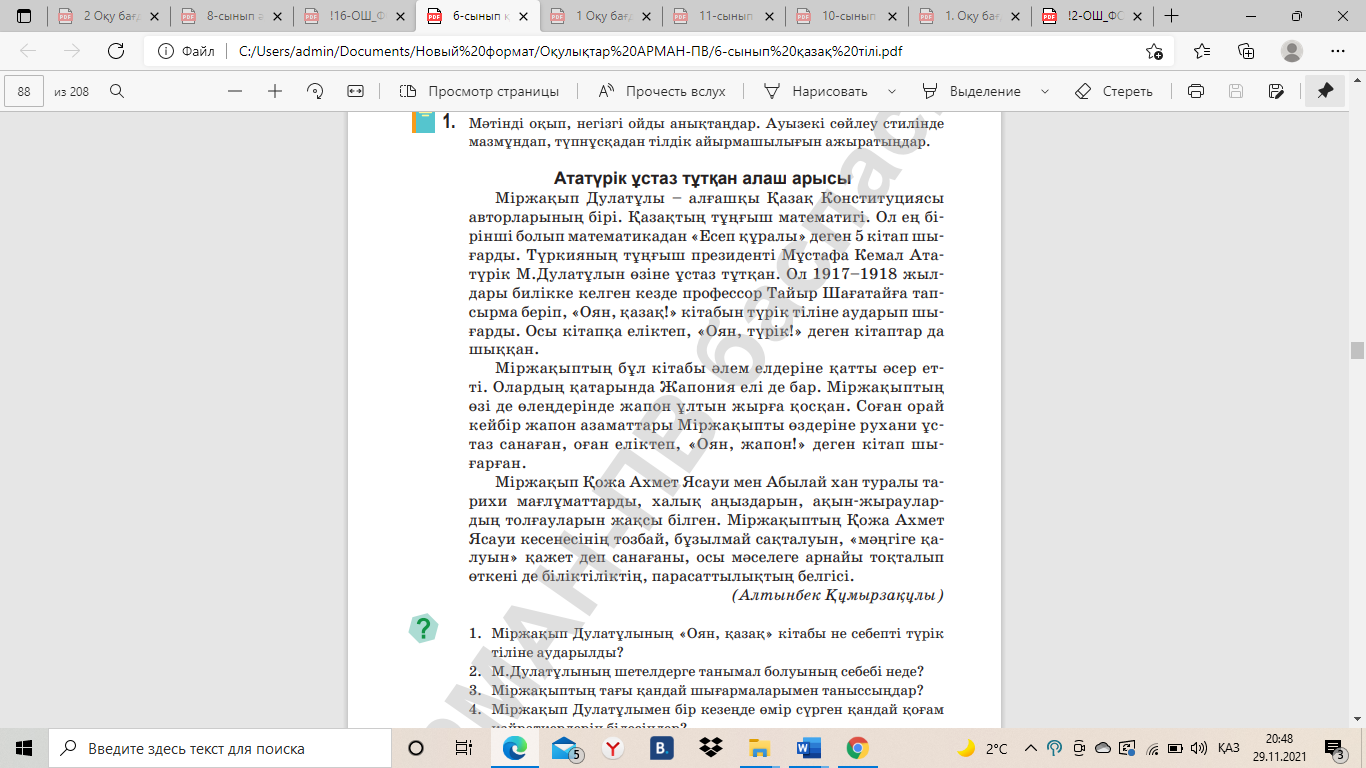
Task: Open the weather widget showing 2°C
Action: (x=983, y=748)
